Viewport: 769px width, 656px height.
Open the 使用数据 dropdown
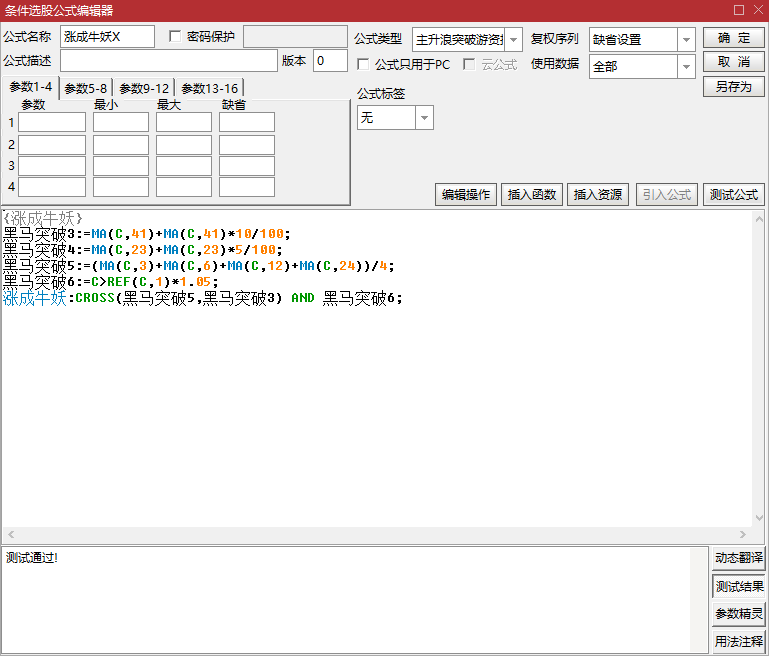[686, 67]
